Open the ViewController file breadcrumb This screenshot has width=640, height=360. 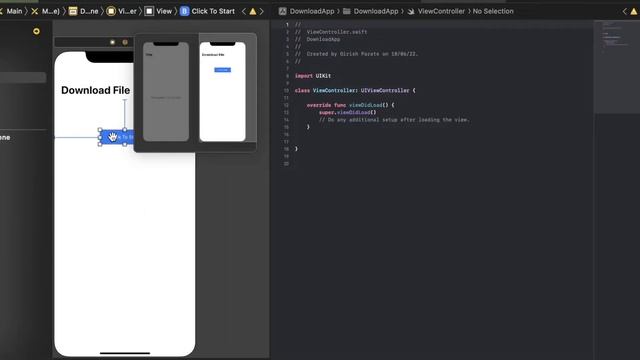436,11
